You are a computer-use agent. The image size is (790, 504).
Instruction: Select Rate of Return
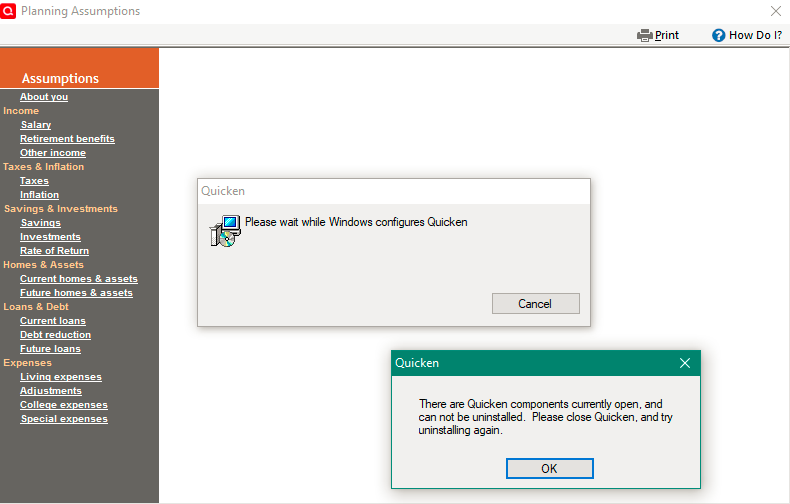click(x=54, y=250)
